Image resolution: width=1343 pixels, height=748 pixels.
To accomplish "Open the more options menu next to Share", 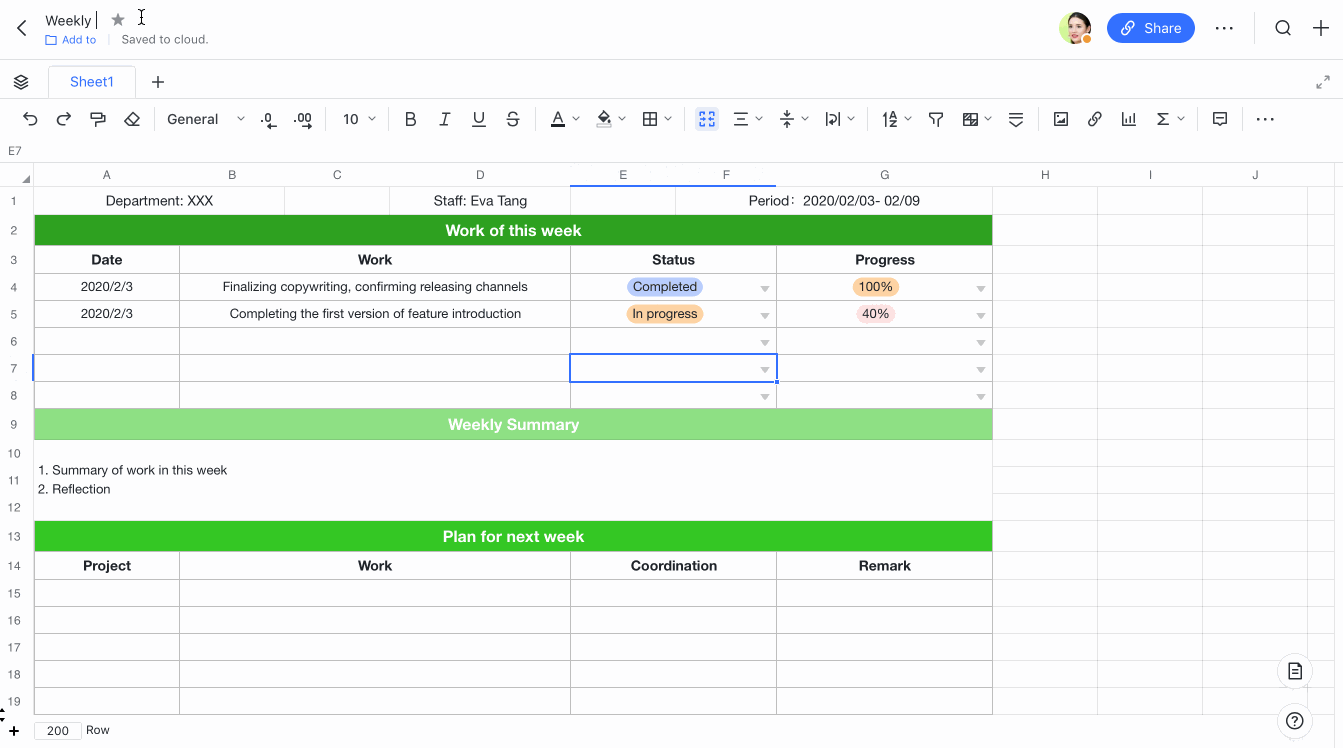I will 1224,28.
